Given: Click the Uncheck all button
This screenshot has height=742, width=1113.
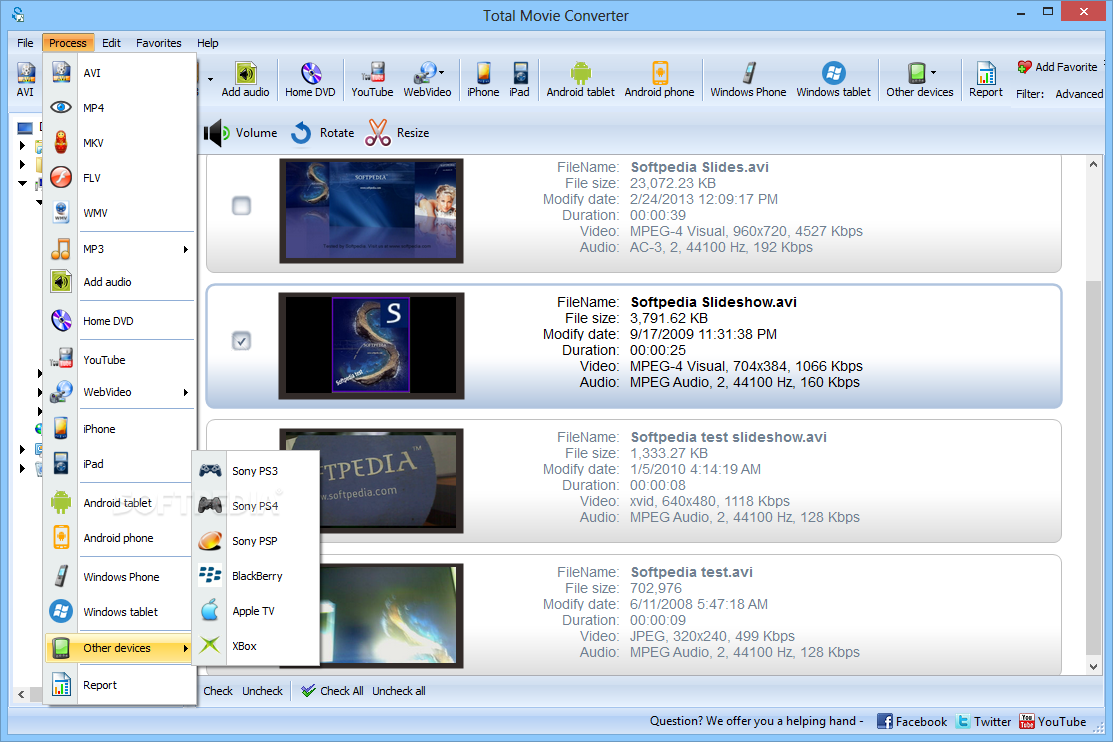Looking at the screenshot, I should click(x=399, y=691).
